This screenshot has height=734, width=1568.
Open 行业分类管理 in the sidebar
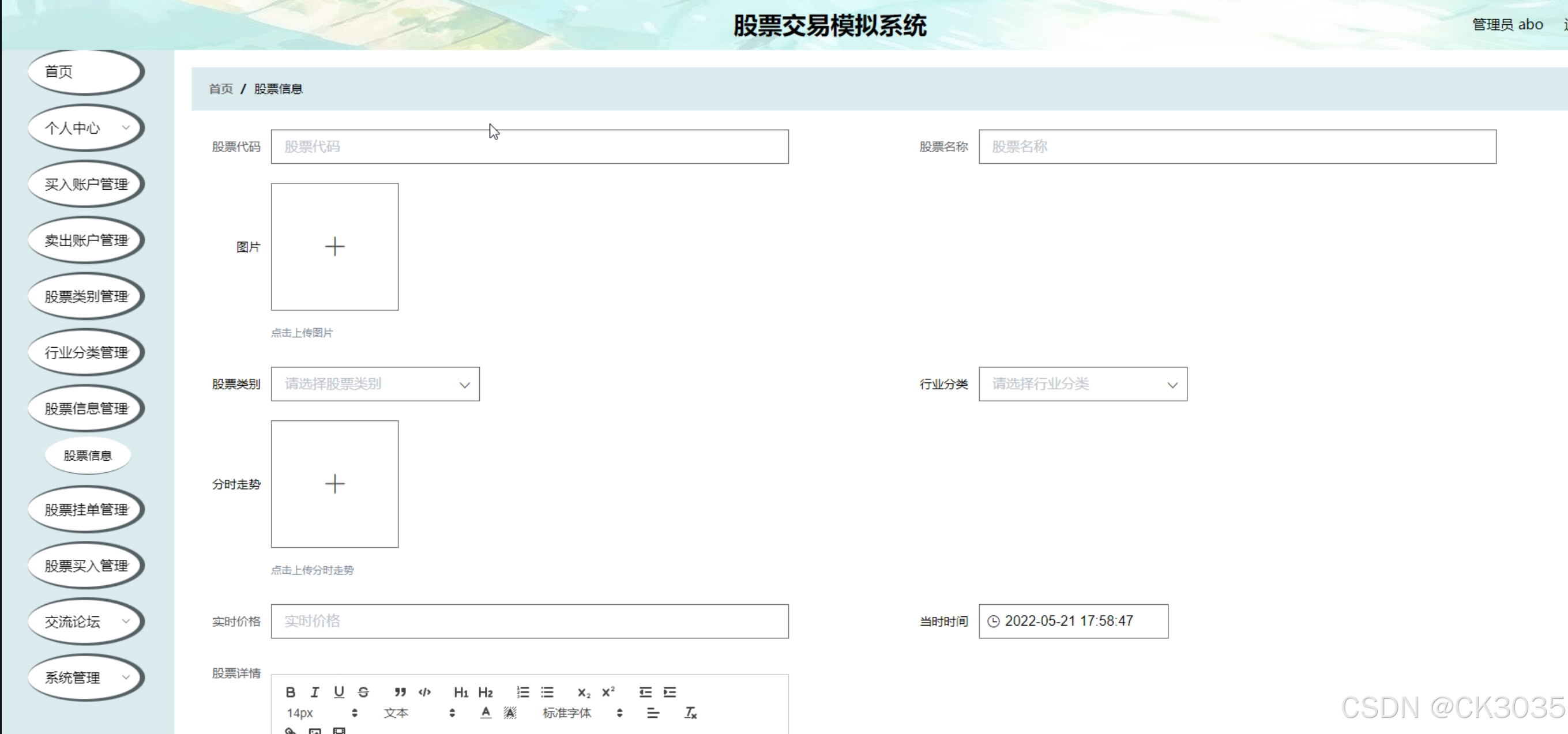(x=86, y=352)
